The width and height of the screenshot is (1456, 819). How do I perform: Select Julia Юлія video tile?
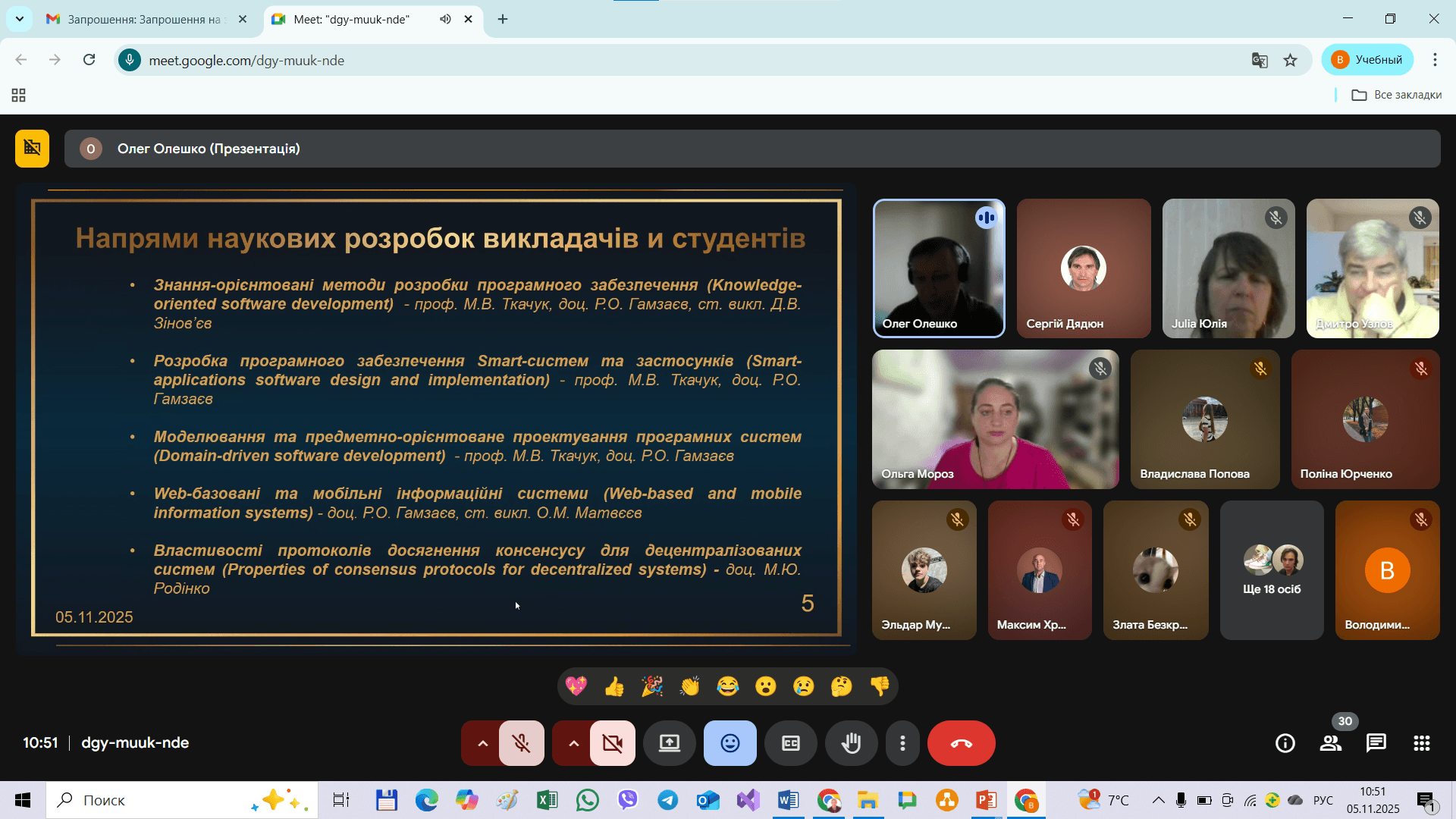pos(1228,268)
